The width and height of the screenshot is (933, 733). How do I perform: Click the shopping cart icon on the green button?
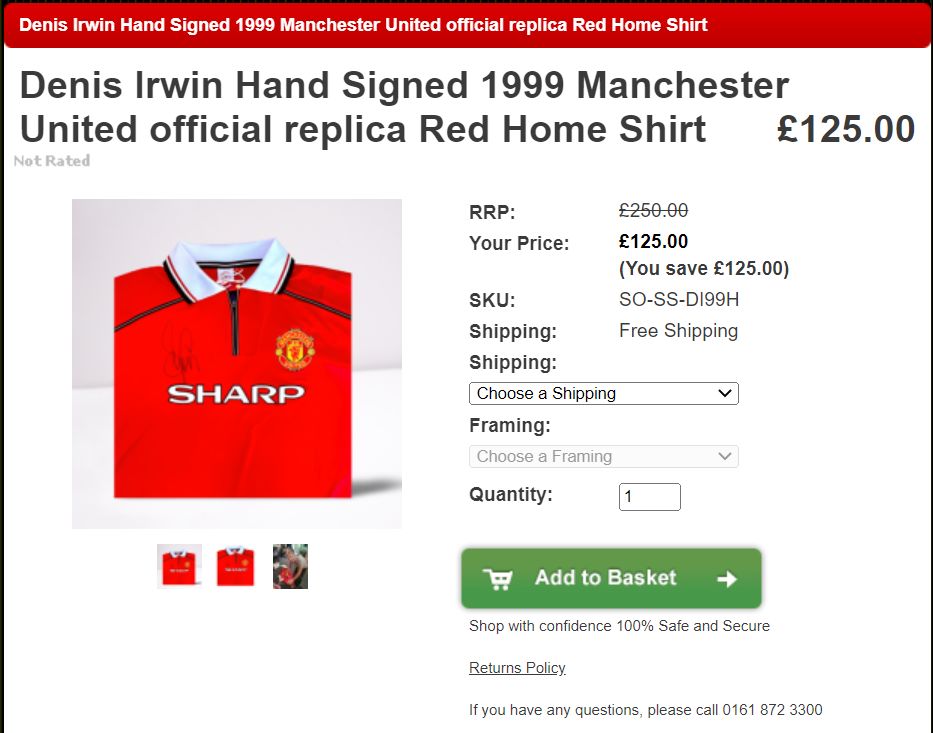(497, 579)
